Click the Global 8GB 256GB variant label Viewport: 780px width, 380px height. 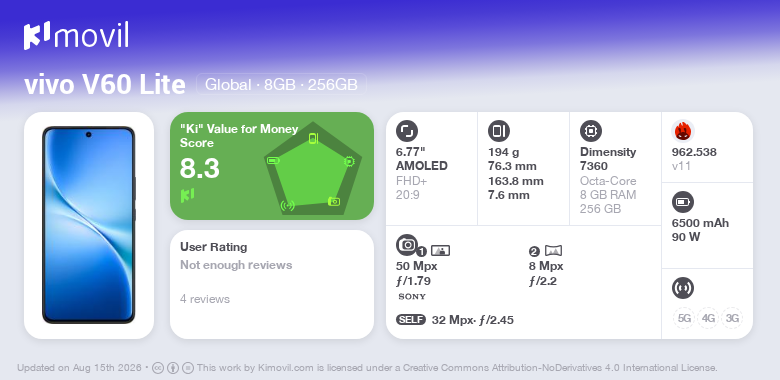(x=282, y=85)
